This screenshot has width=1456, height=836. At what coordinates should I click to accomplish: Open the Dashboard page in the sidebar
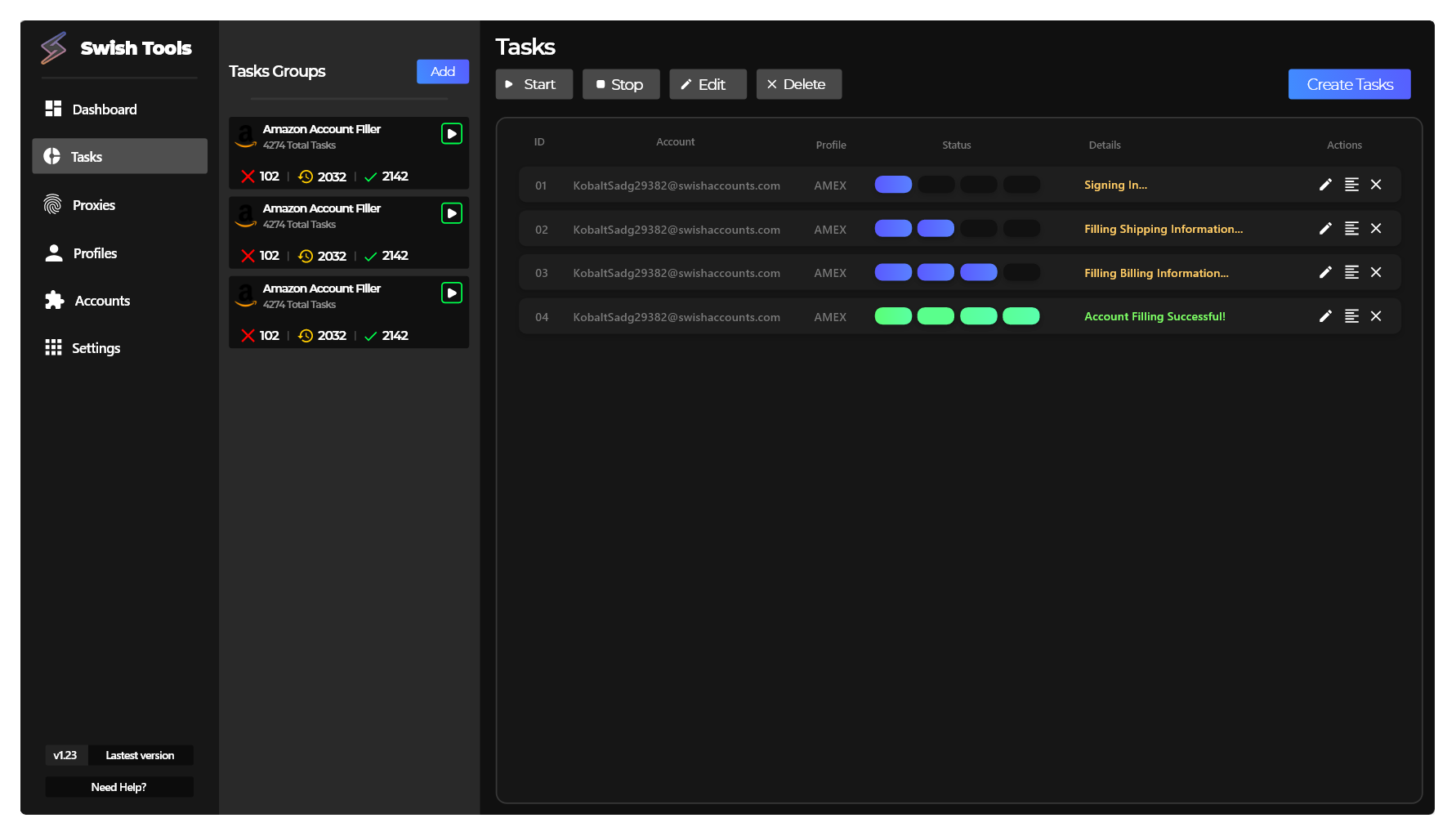(104, 110)
